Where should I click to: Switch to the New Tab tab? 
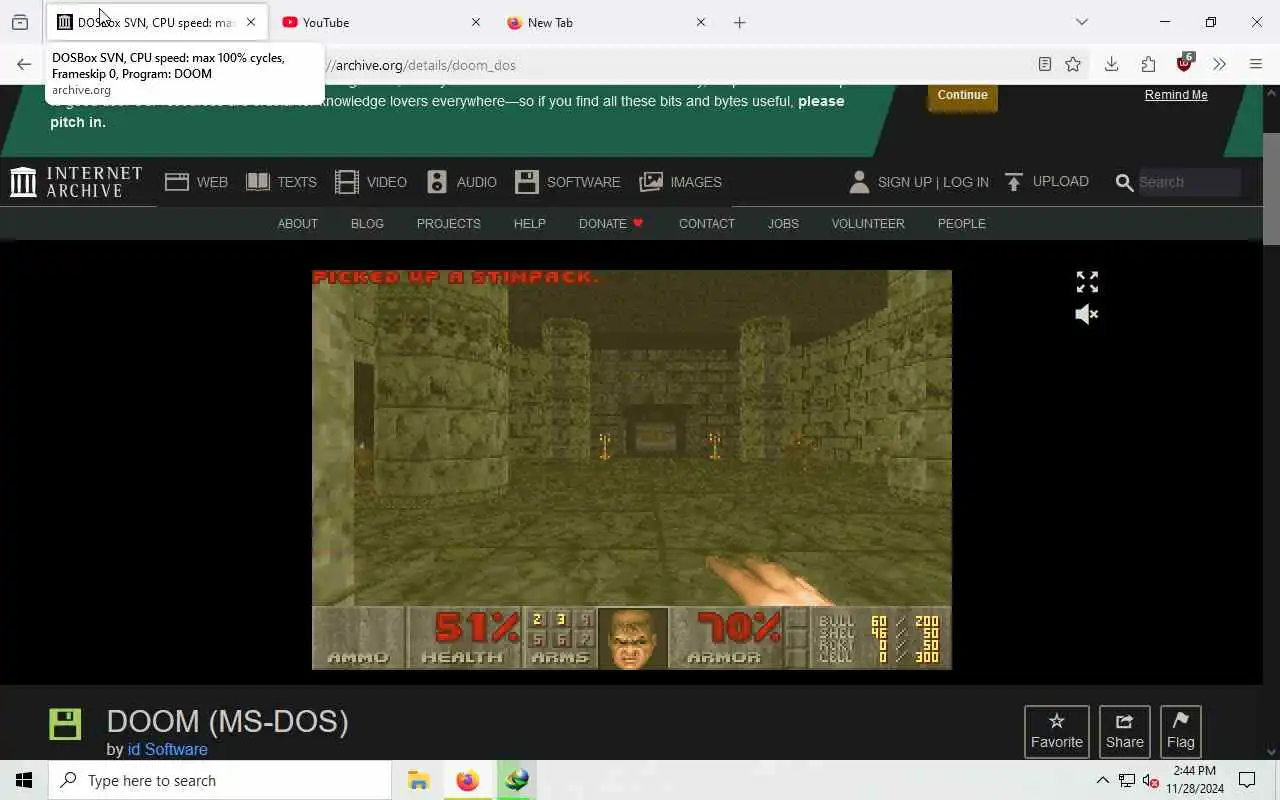tap(605, 22)
